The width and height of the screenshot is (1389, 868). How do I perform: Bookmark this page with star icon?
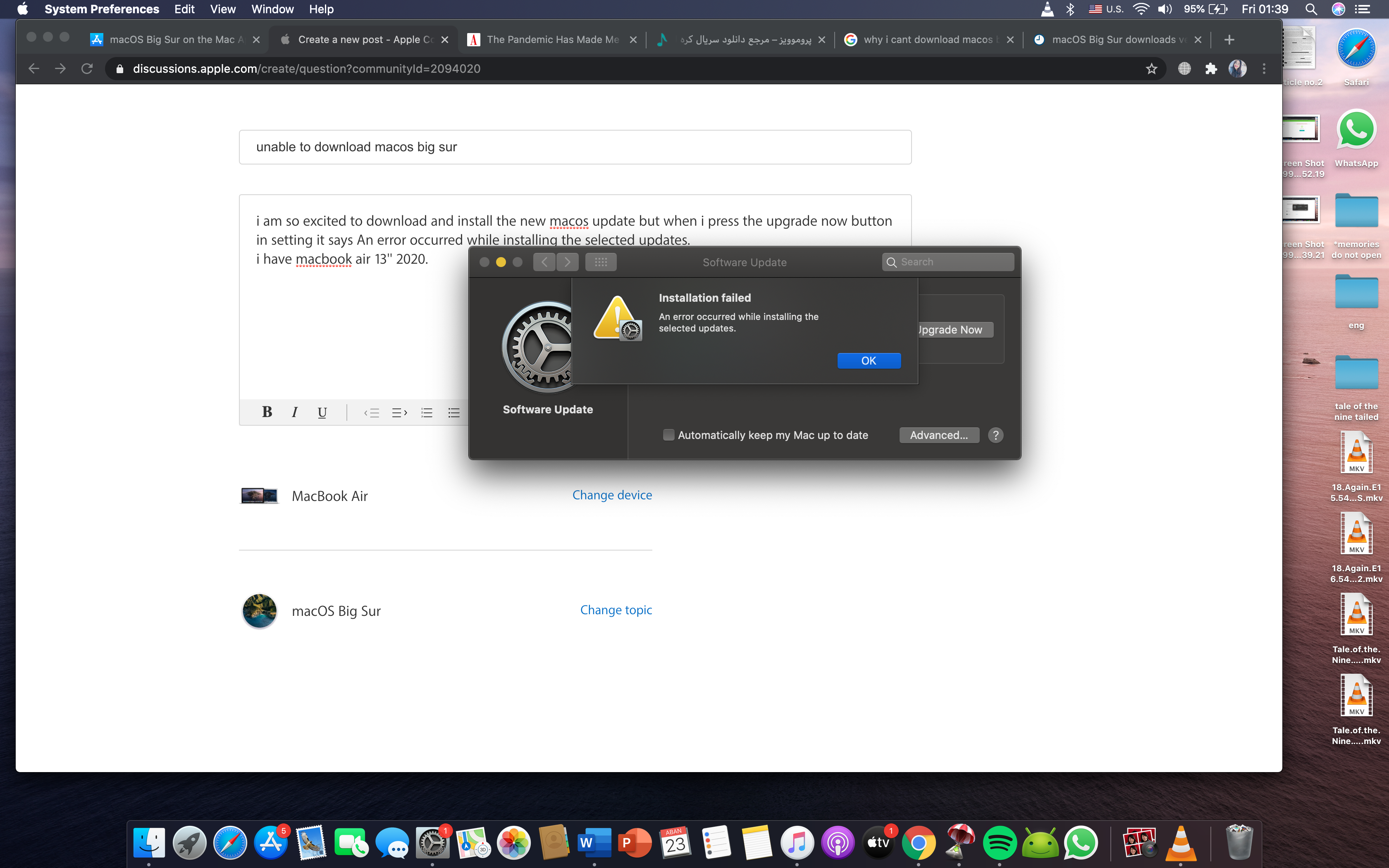click(x=1151, y=69)
